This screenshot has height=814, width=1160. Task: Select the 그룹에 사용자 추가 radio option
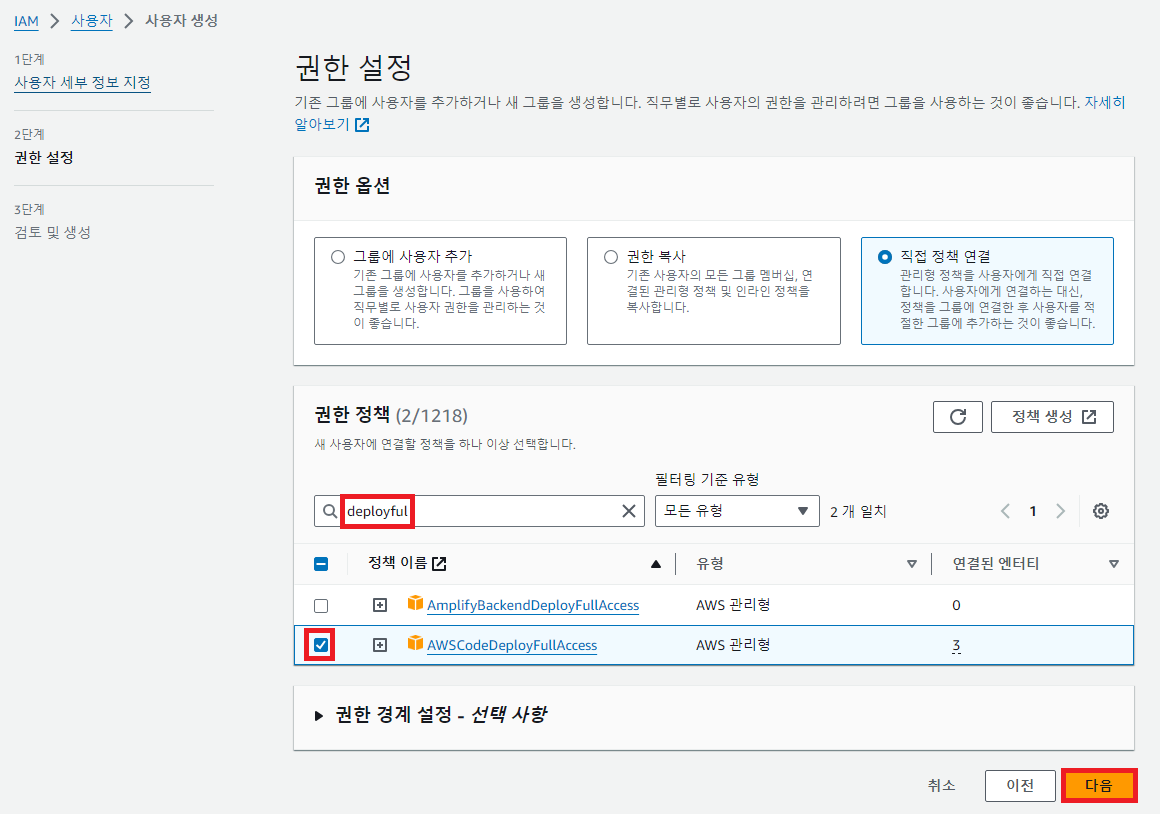(x=338, y=257)
